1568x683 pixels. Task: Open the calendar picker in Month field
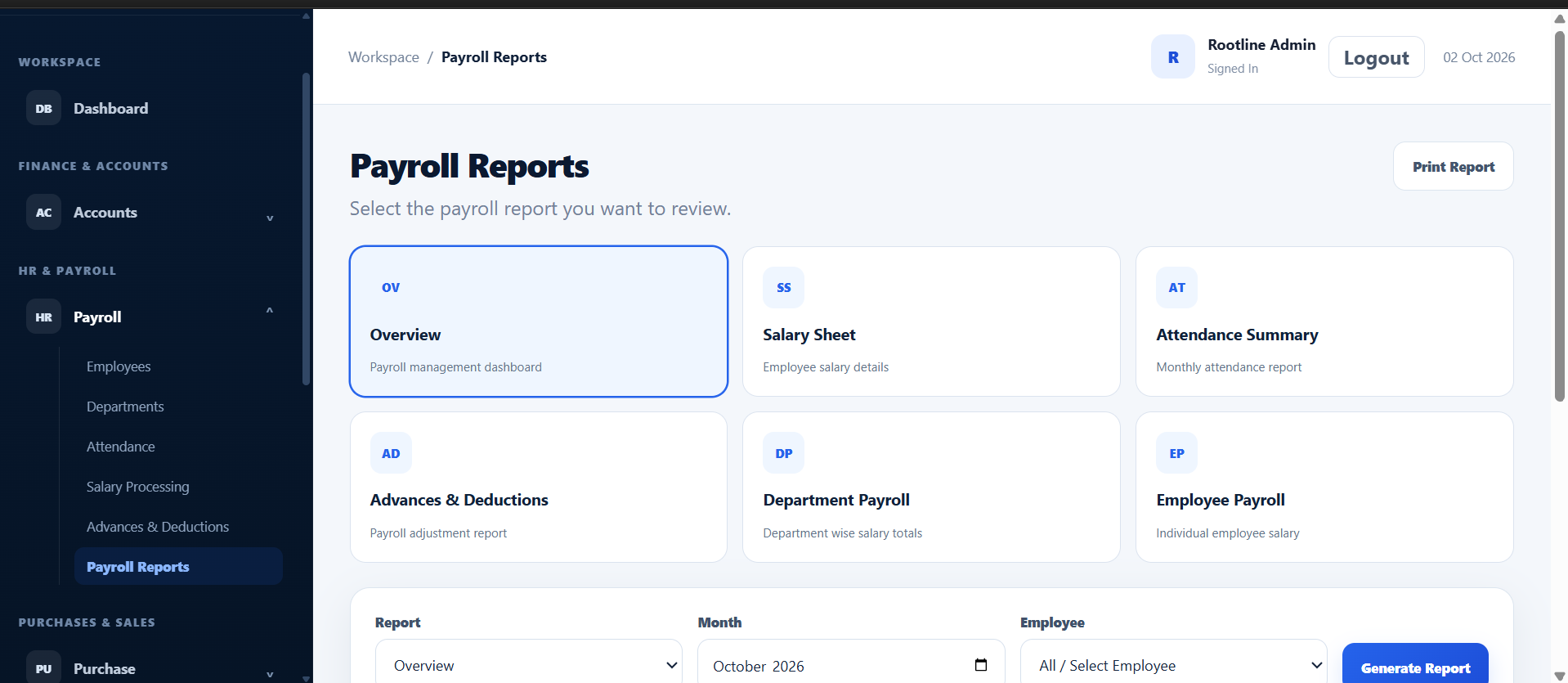[981, 665]
